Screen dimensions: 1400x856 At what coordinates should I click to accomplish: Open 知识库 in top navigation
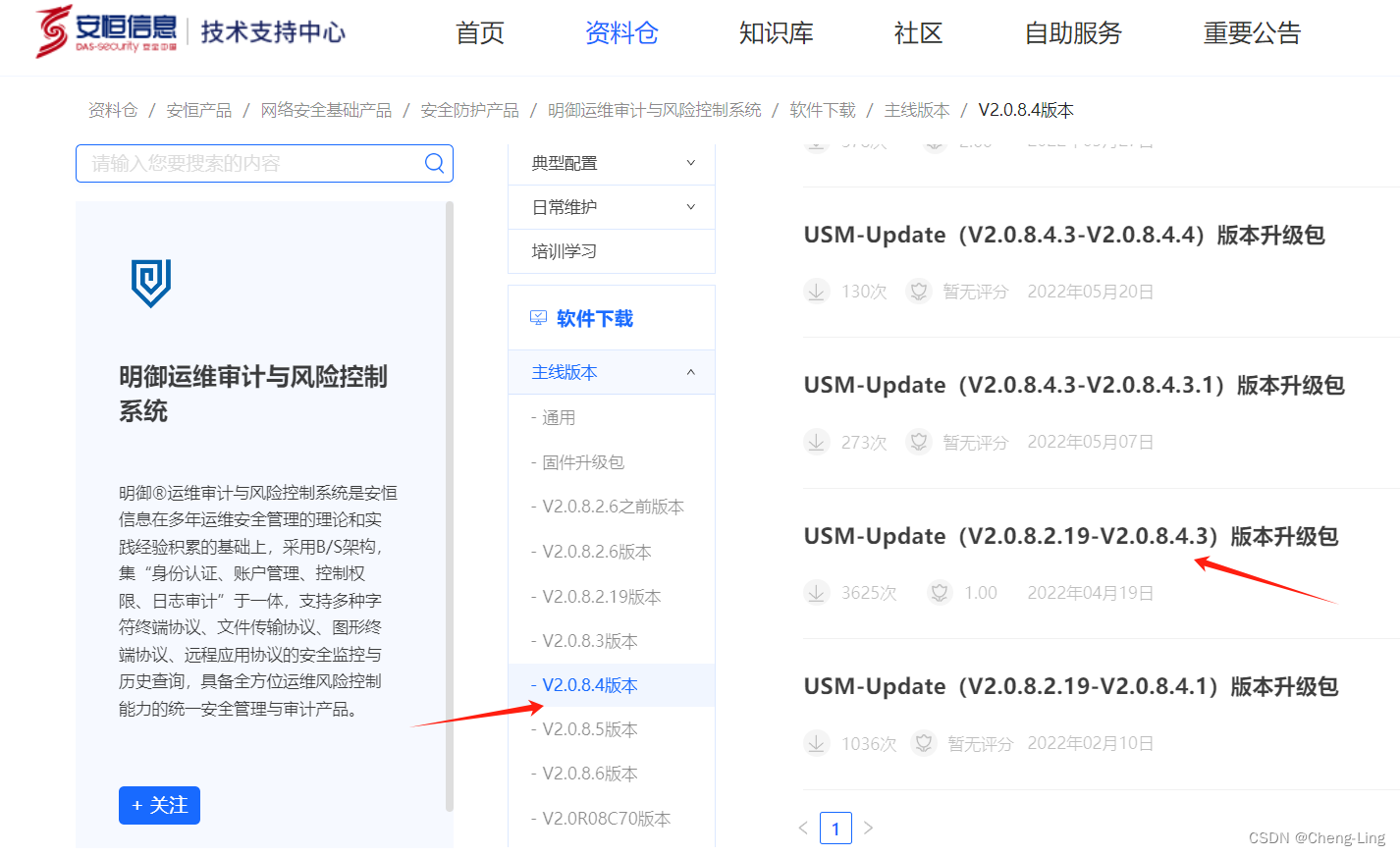[x=776, y=33]
